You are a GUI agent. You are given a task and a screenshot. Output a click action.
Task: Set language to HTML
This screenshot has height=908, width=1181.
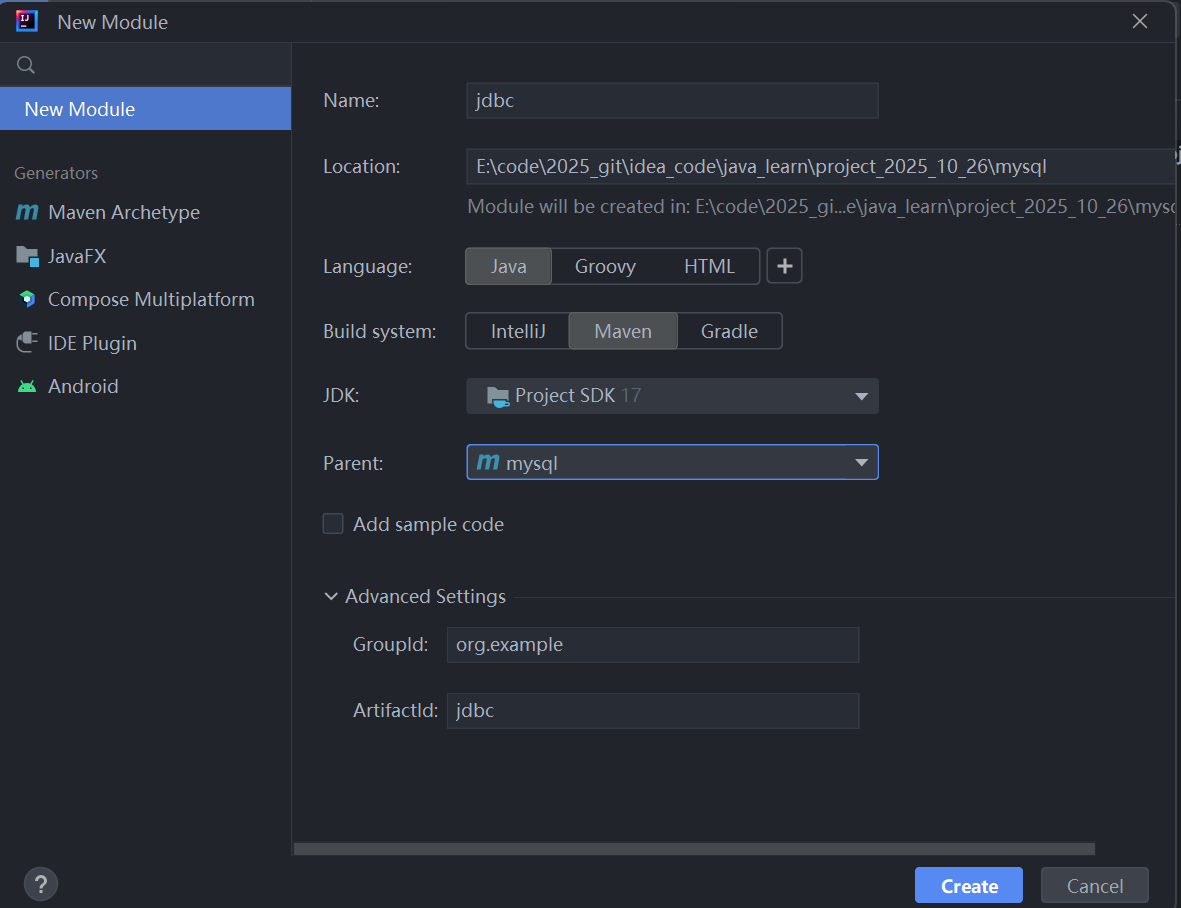tap(709, 267)
